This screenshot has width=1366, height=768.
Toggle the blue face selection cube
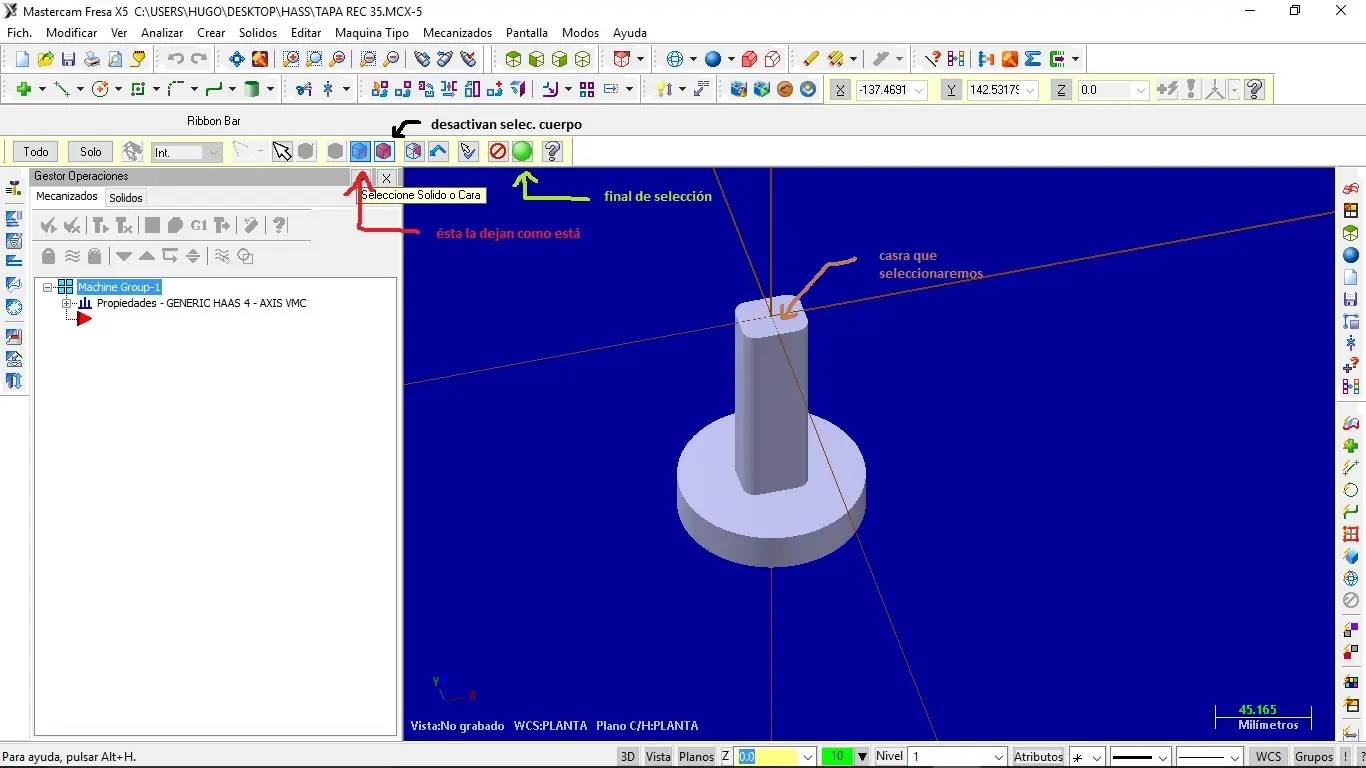360,151
